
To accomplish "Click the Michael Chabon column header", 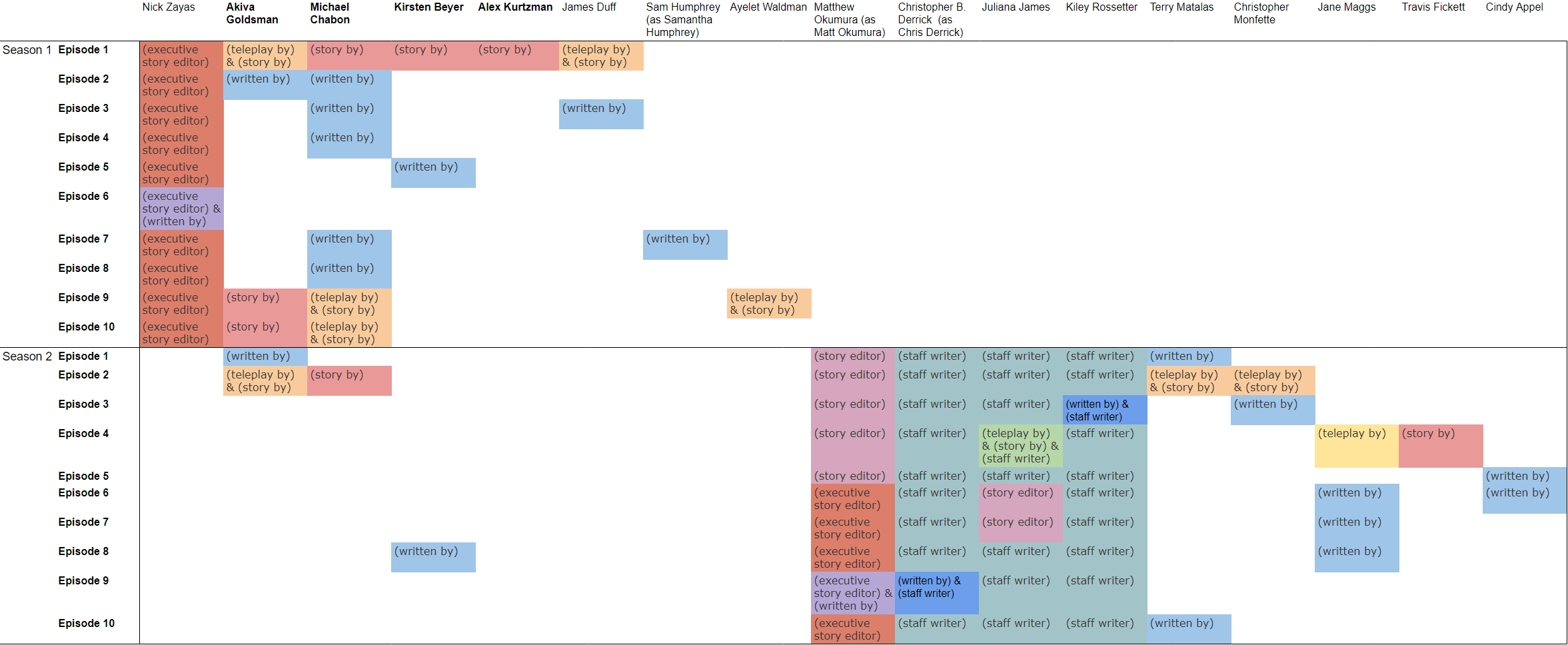I will coord(330,13).
